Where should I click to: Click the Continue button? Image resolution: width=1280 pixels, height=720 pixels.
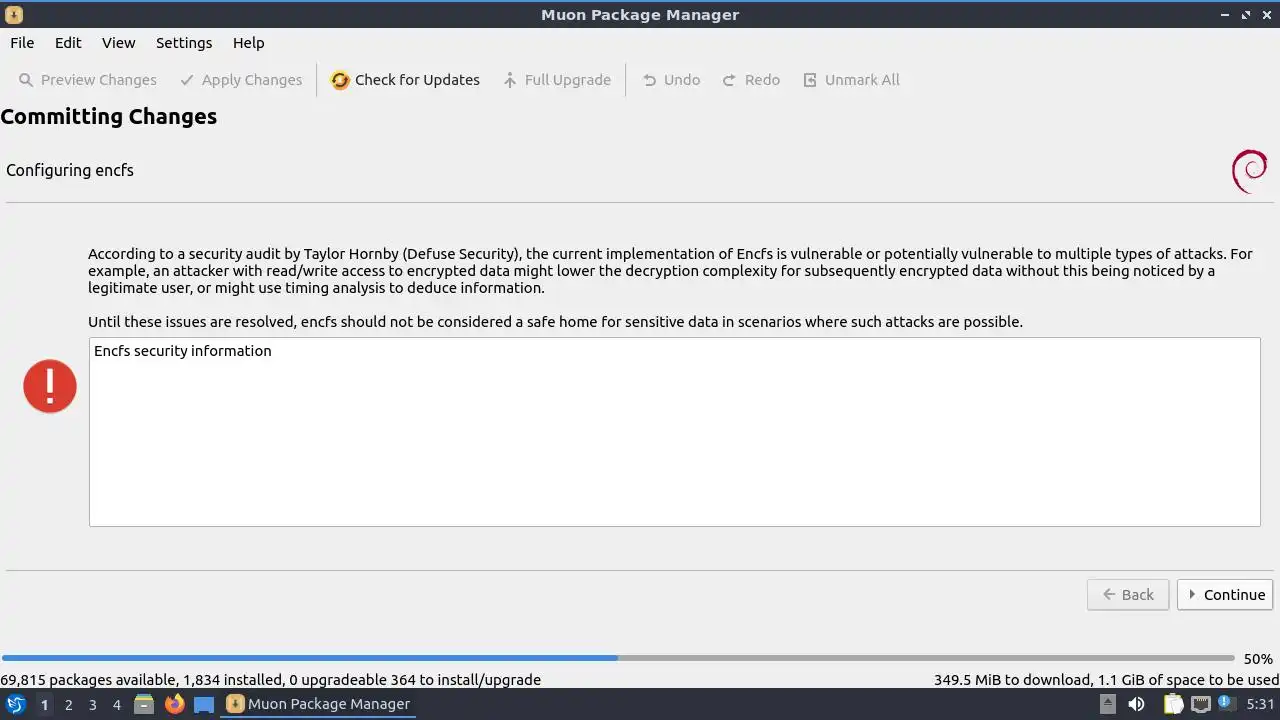[x=1225, y=595]
